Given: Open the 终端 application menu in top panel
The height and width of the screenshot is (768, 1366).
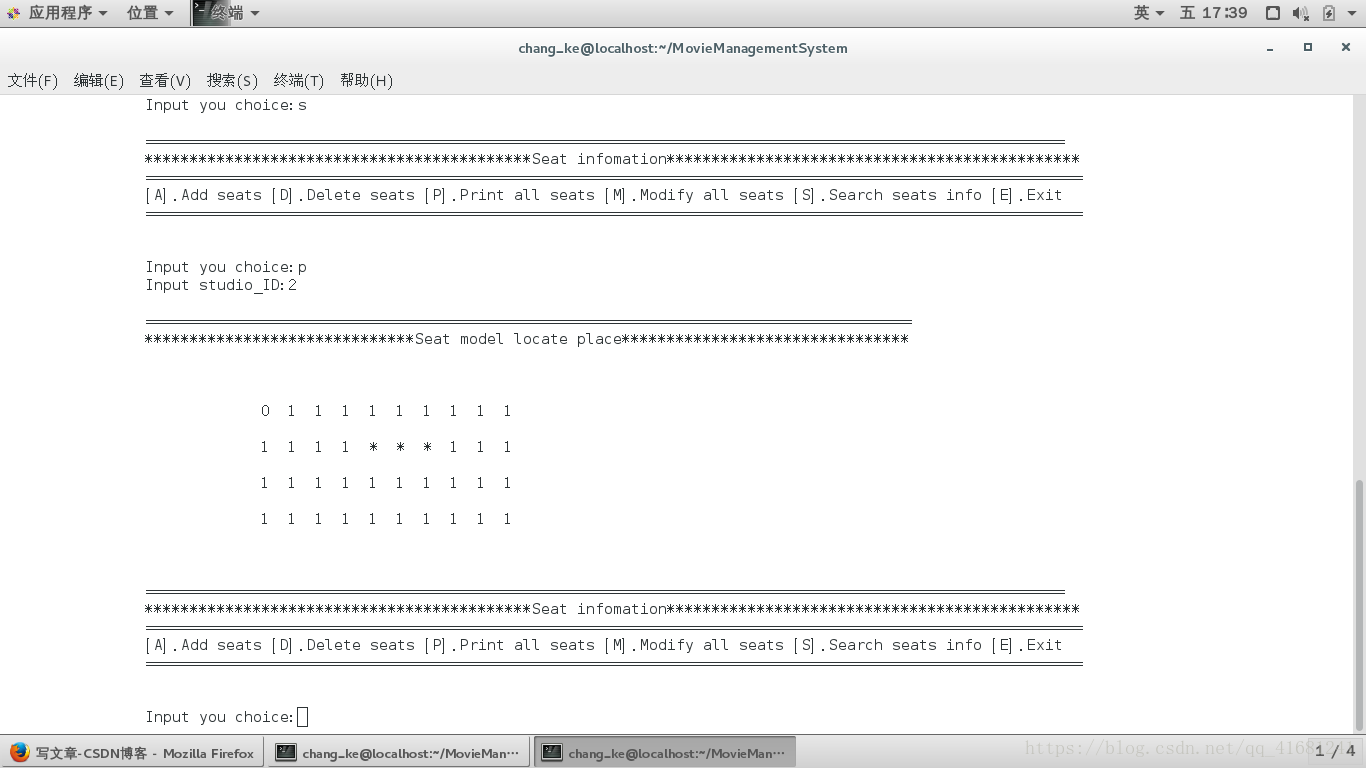Looking at the screenshot, I should 227,13.
